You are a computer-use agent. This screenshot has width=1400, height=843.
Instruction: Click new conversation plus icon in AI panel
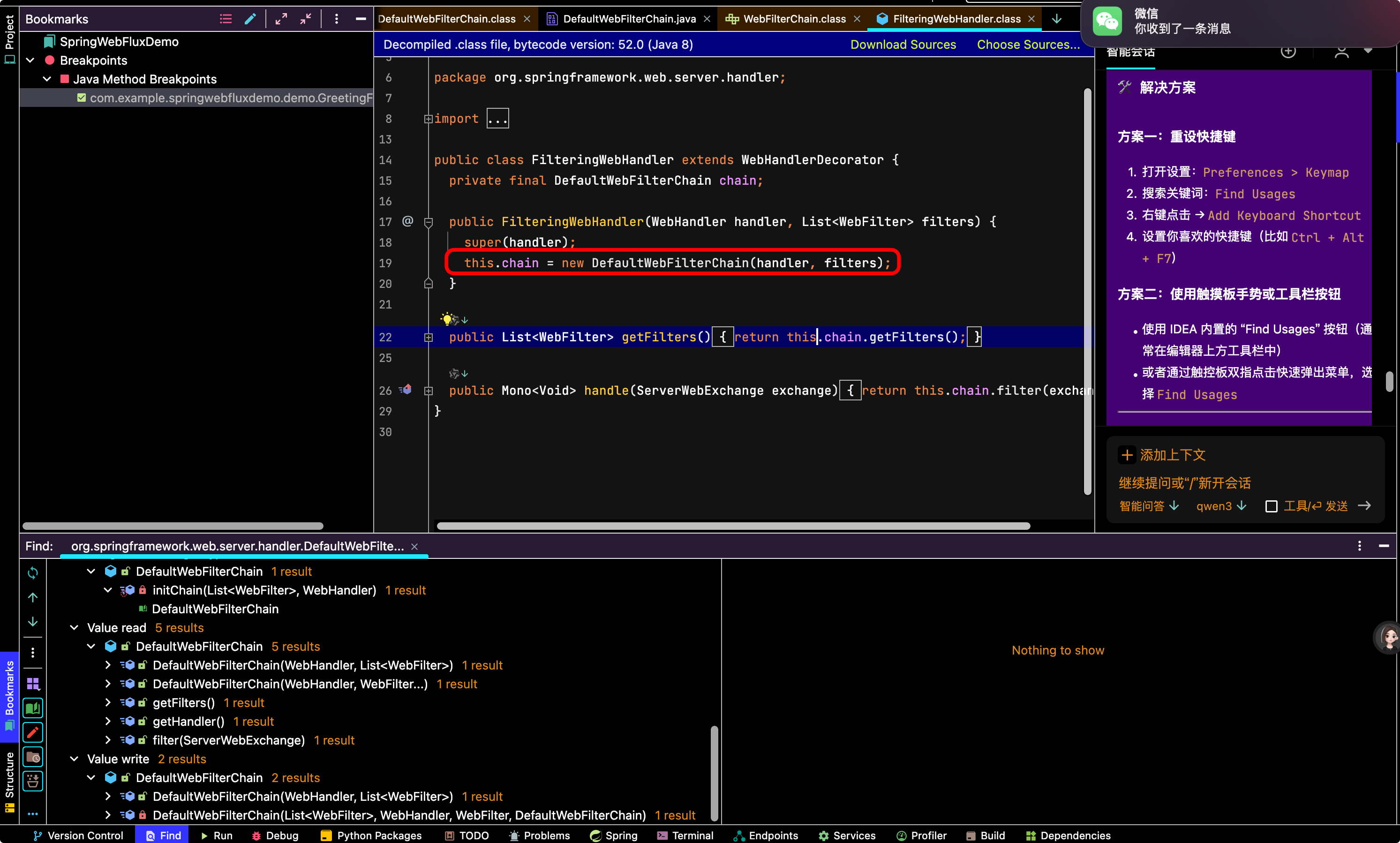tap(1288, 52)
